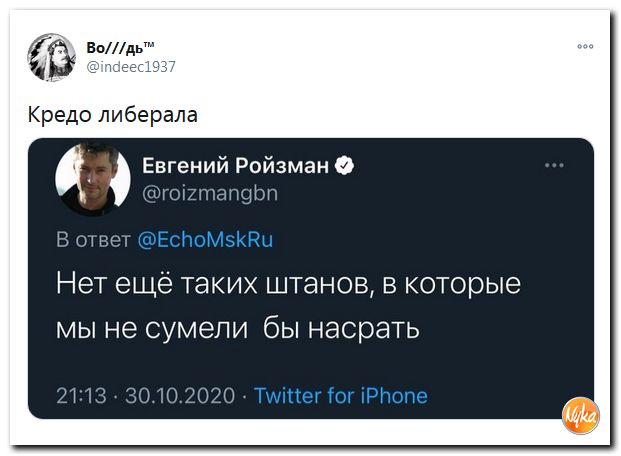Screen dimensions: 621x456
Task: Follow the @EchoMskRu mention link
Action: coord(205,240)
